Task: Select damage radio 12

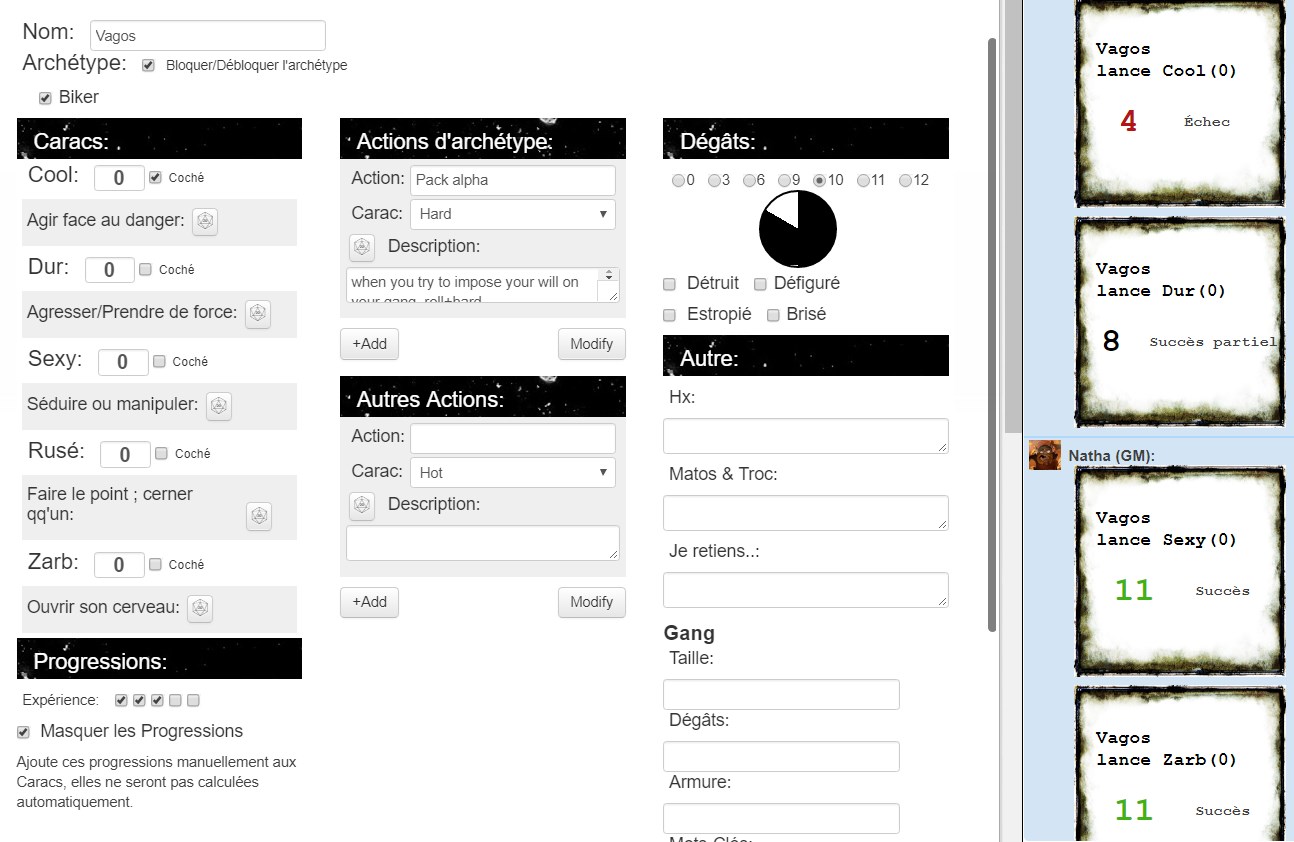Action: click(905, 181)
